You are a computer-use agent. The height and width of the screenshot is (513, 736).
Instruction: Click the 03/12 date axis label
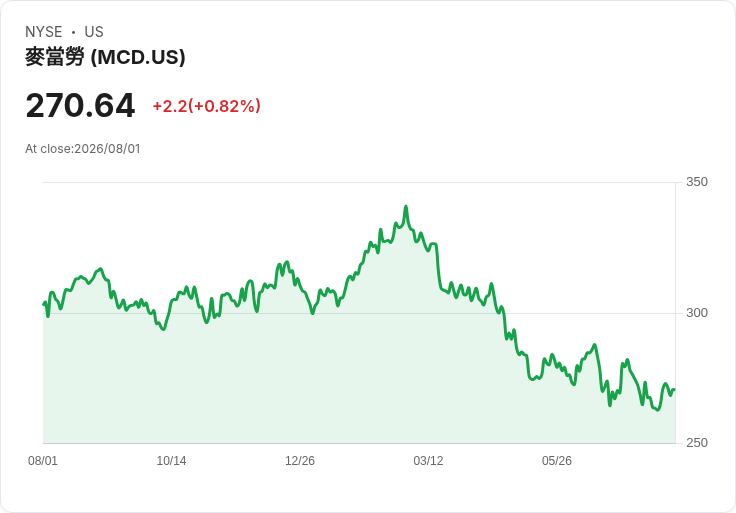pos(428,461)
